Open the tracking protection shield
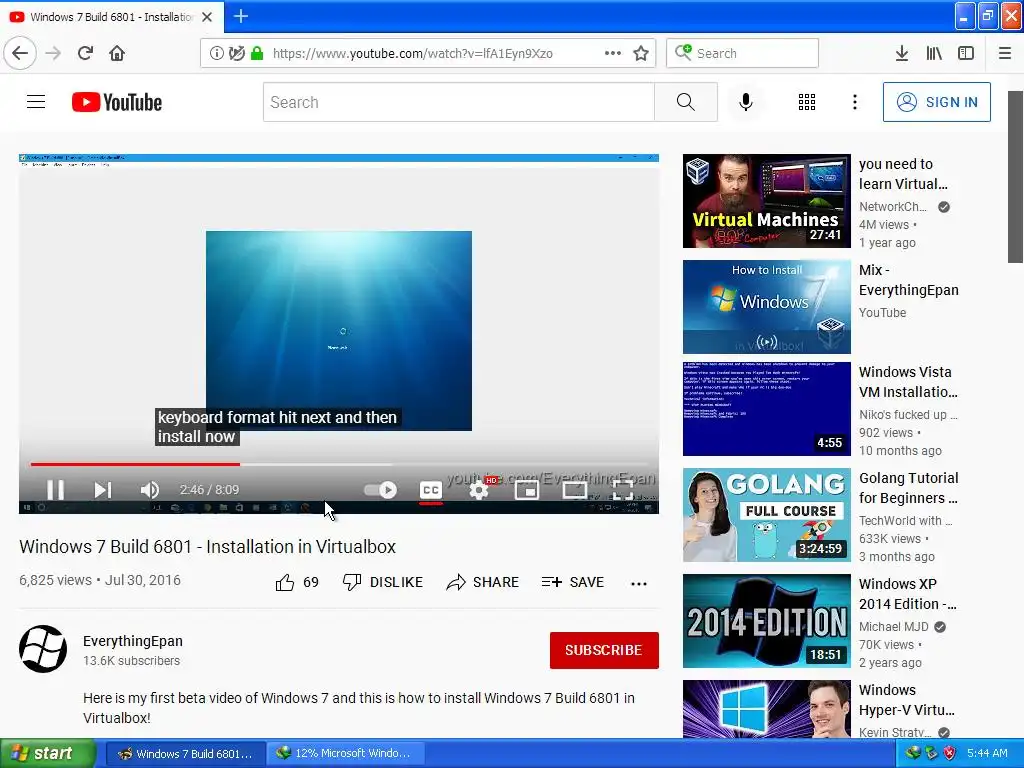Image resolution: width=1024 pixels, height=768 pixels. tap(237, 53)
